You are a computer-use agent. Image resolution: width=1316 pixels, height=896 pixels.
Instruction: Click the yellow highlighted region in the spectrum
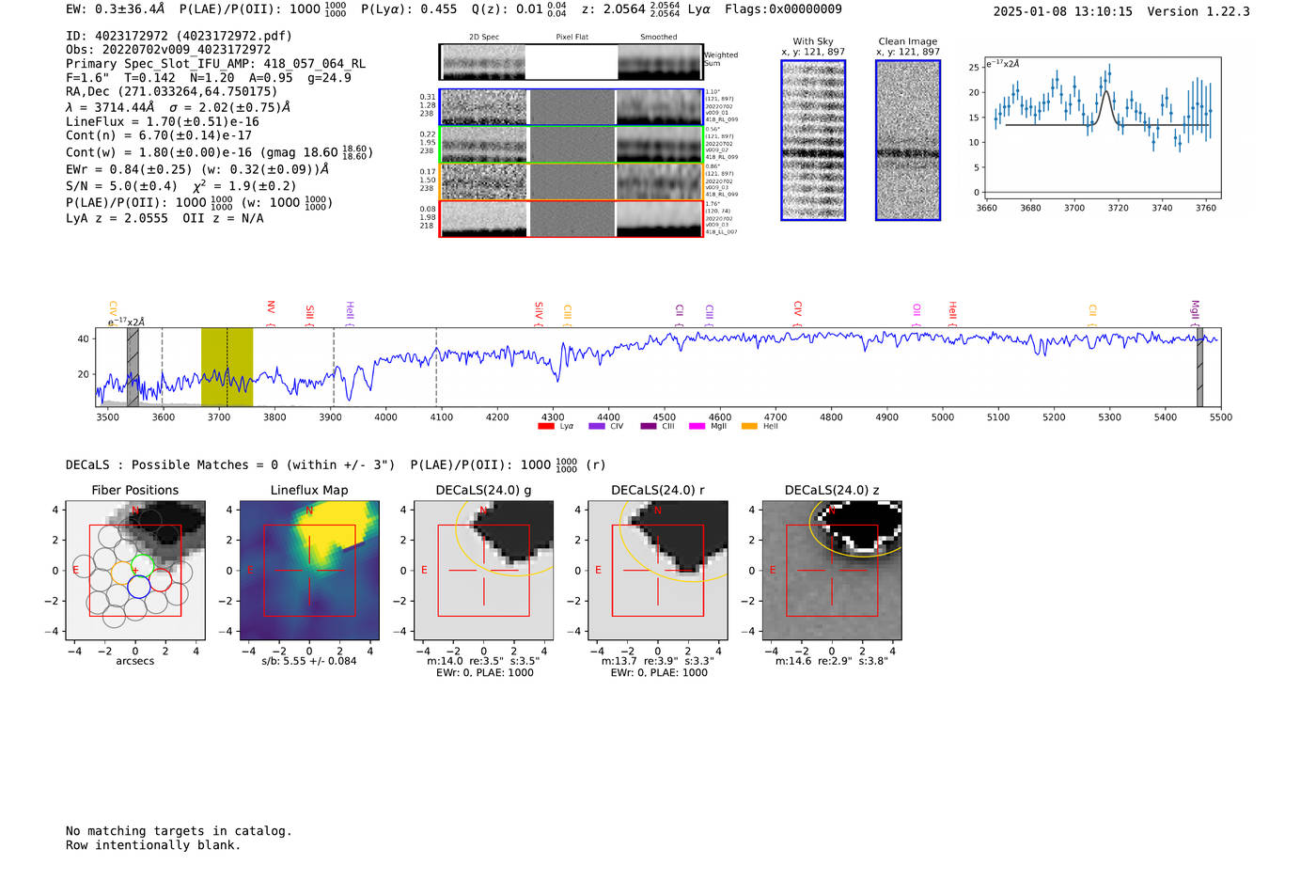(227, 367)
